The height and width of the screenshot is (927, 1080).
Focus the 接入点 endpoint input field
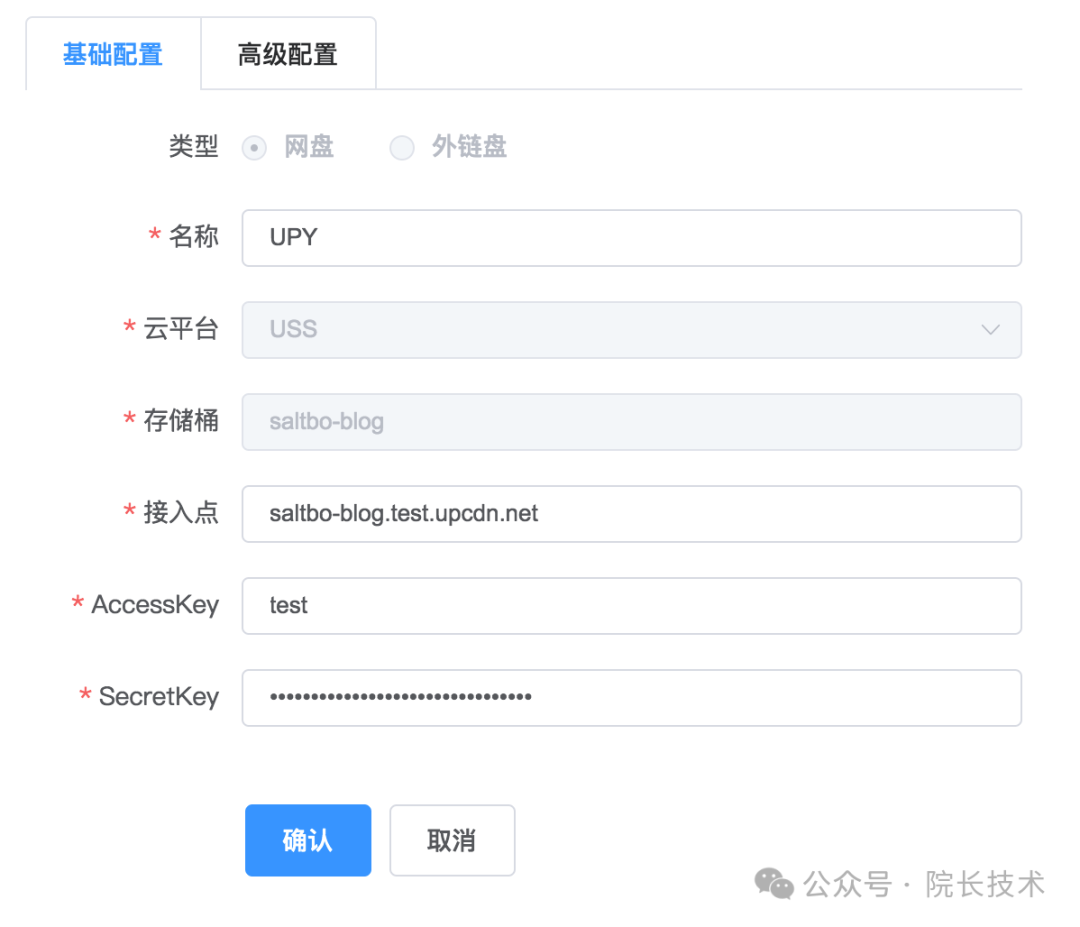click(631, 514)
